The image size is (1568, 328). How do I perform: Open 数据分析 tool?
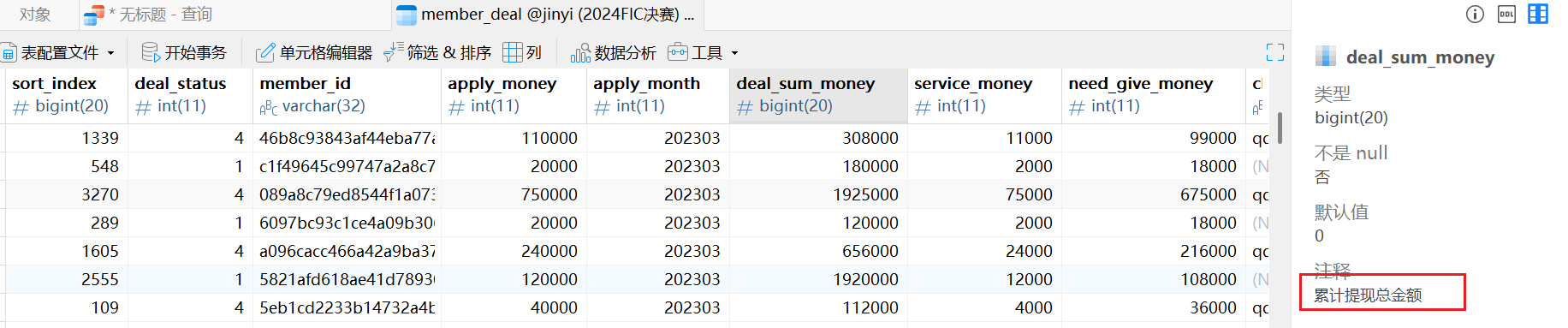[x=614, y=53]
